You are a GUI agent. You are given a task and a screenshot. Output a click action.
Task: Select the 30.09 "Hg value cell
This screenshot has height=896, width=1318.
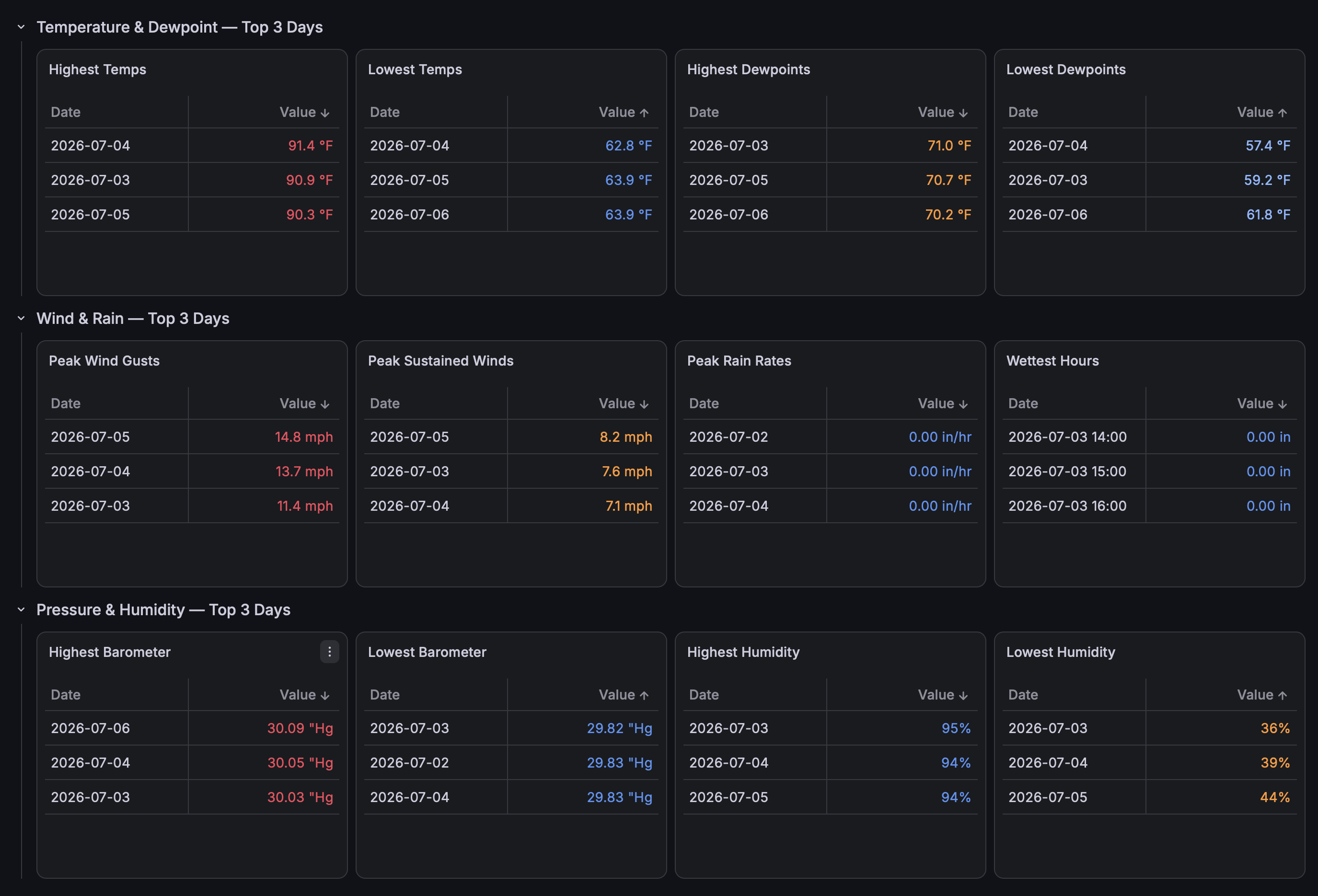(x=264, y=728)
